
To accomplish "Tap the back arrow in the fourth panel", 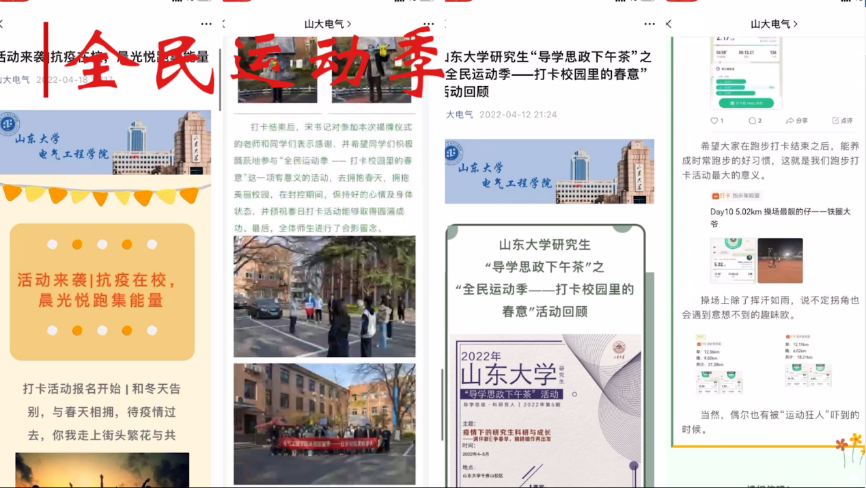I will tap(669, 23).
